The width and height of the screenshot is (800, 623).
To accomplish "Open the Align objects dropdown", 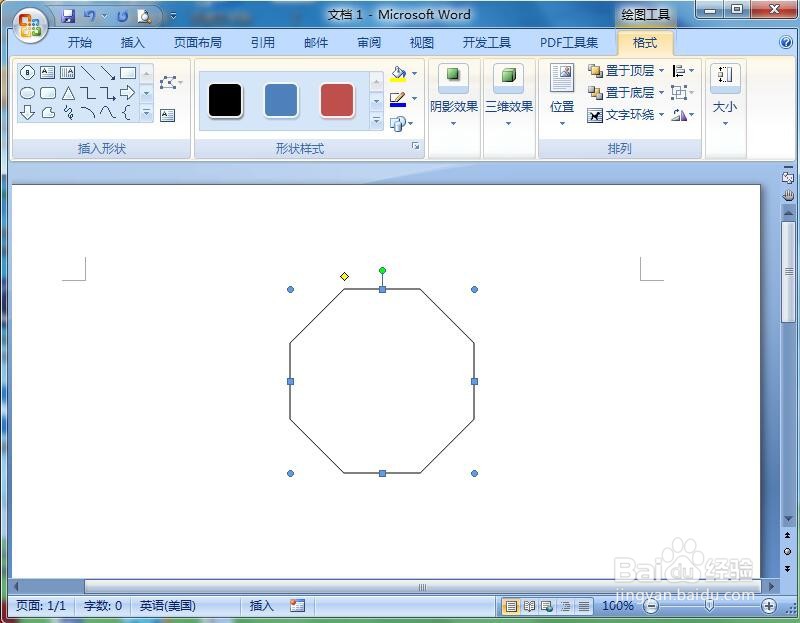I will 683,70.
